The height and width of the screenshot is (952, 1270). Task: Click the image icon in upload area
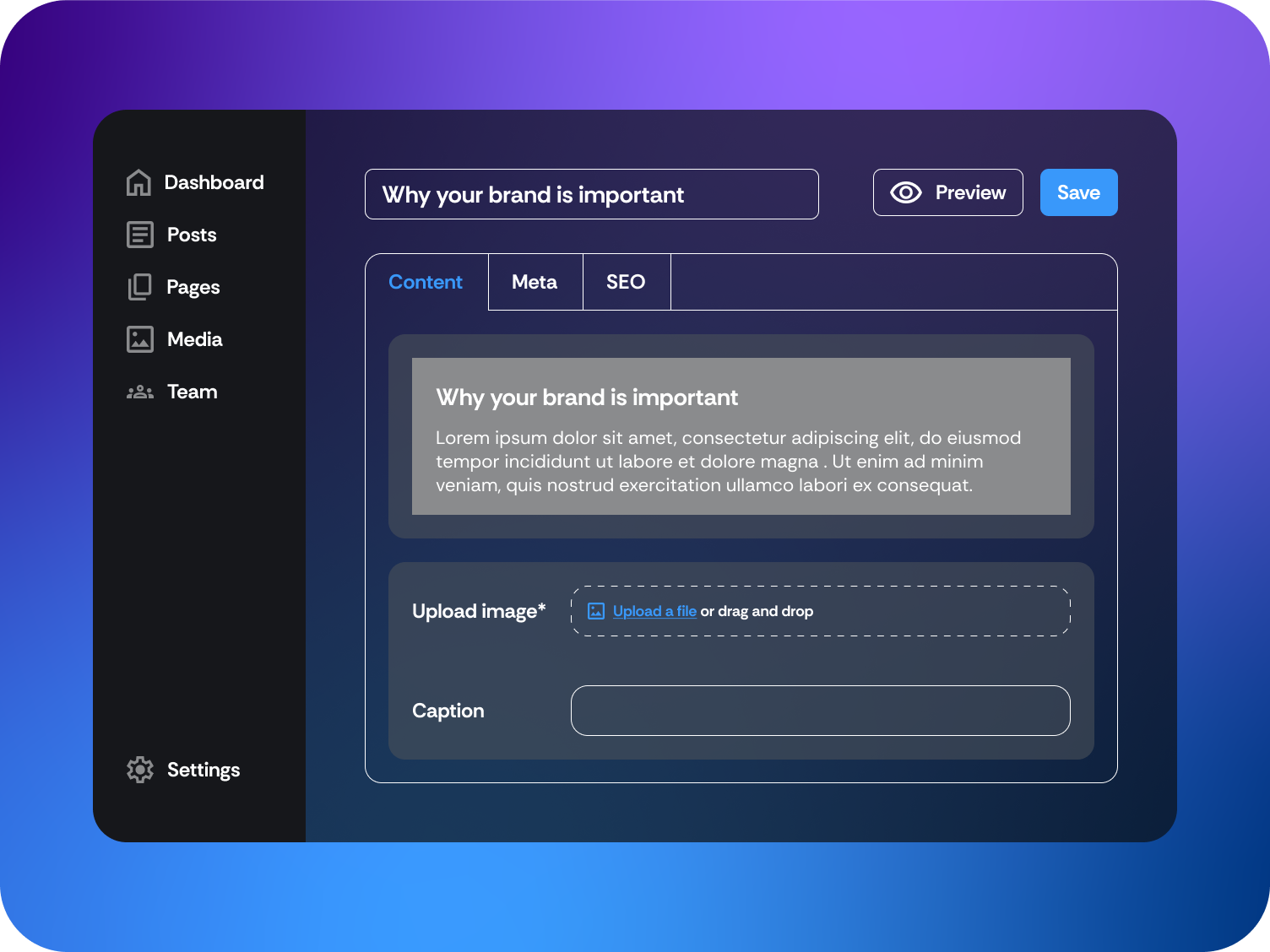596,611
